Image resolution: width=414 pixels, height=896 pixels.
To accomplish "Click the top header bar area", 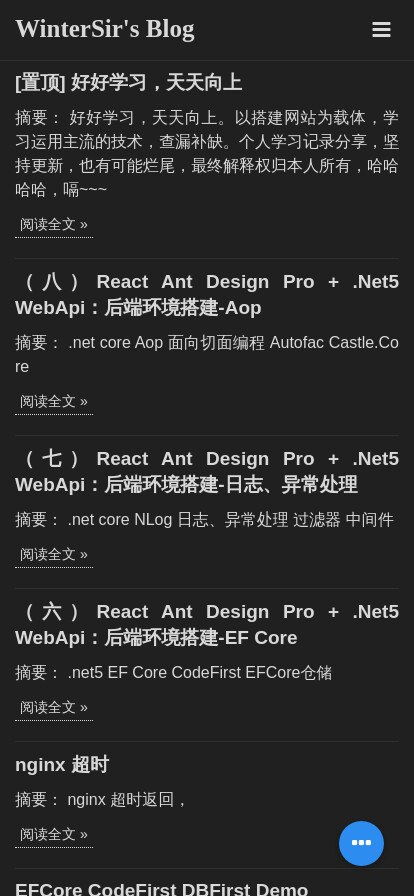I will point(207,30).
